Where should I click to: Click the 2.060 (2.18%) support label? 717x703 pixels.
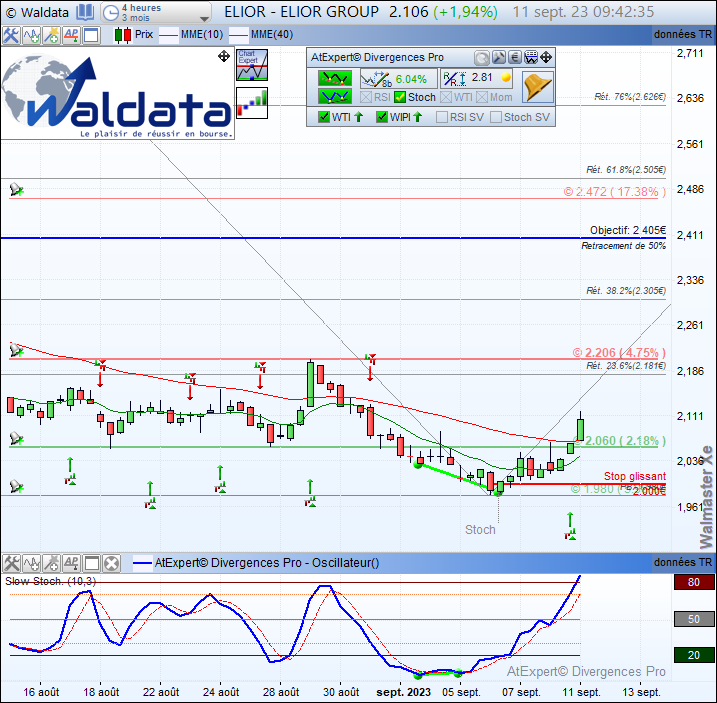[621, 441]
